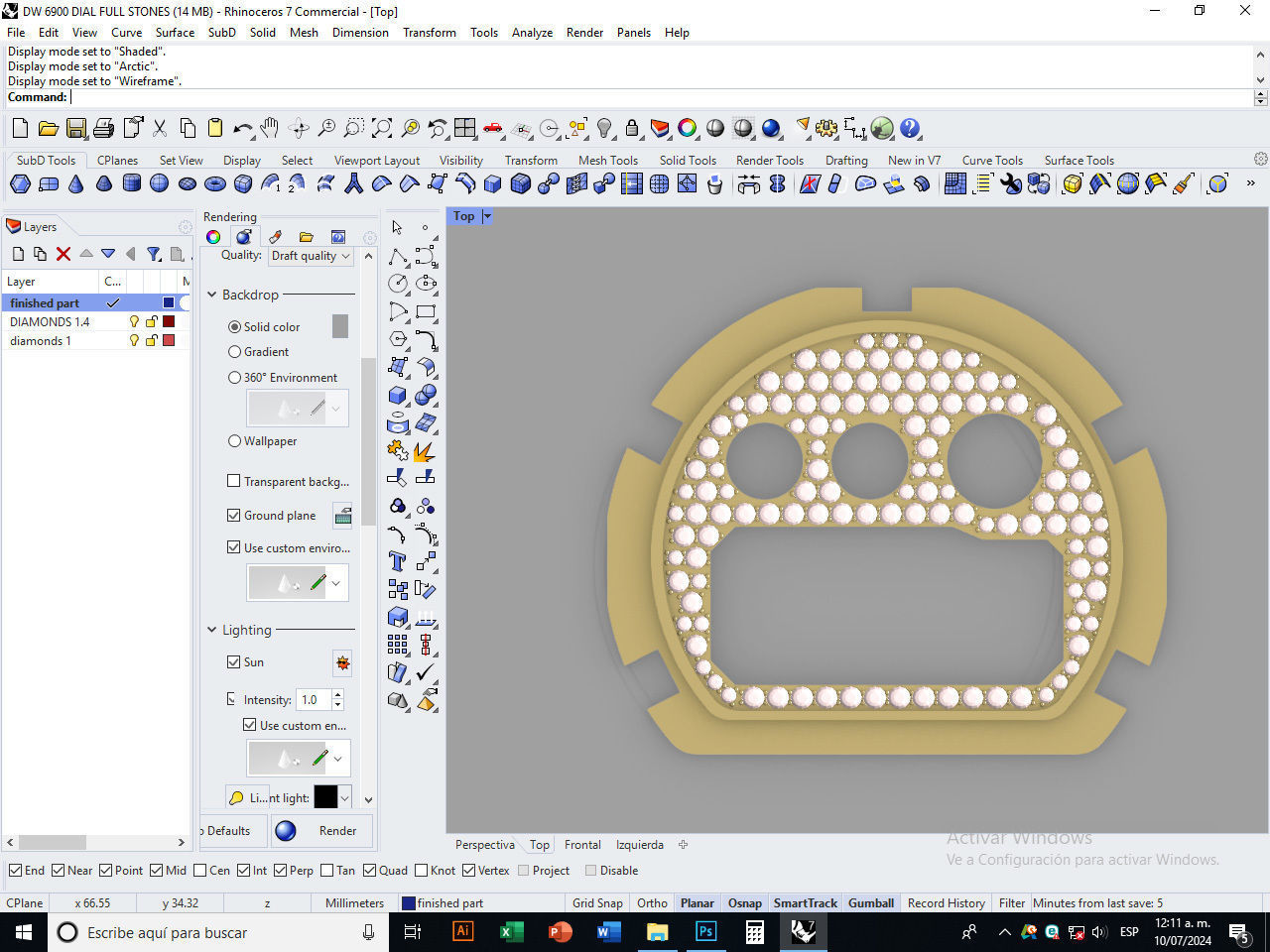
Task: Switch to the Render Tools tab
Action: (x=769, y=160)
